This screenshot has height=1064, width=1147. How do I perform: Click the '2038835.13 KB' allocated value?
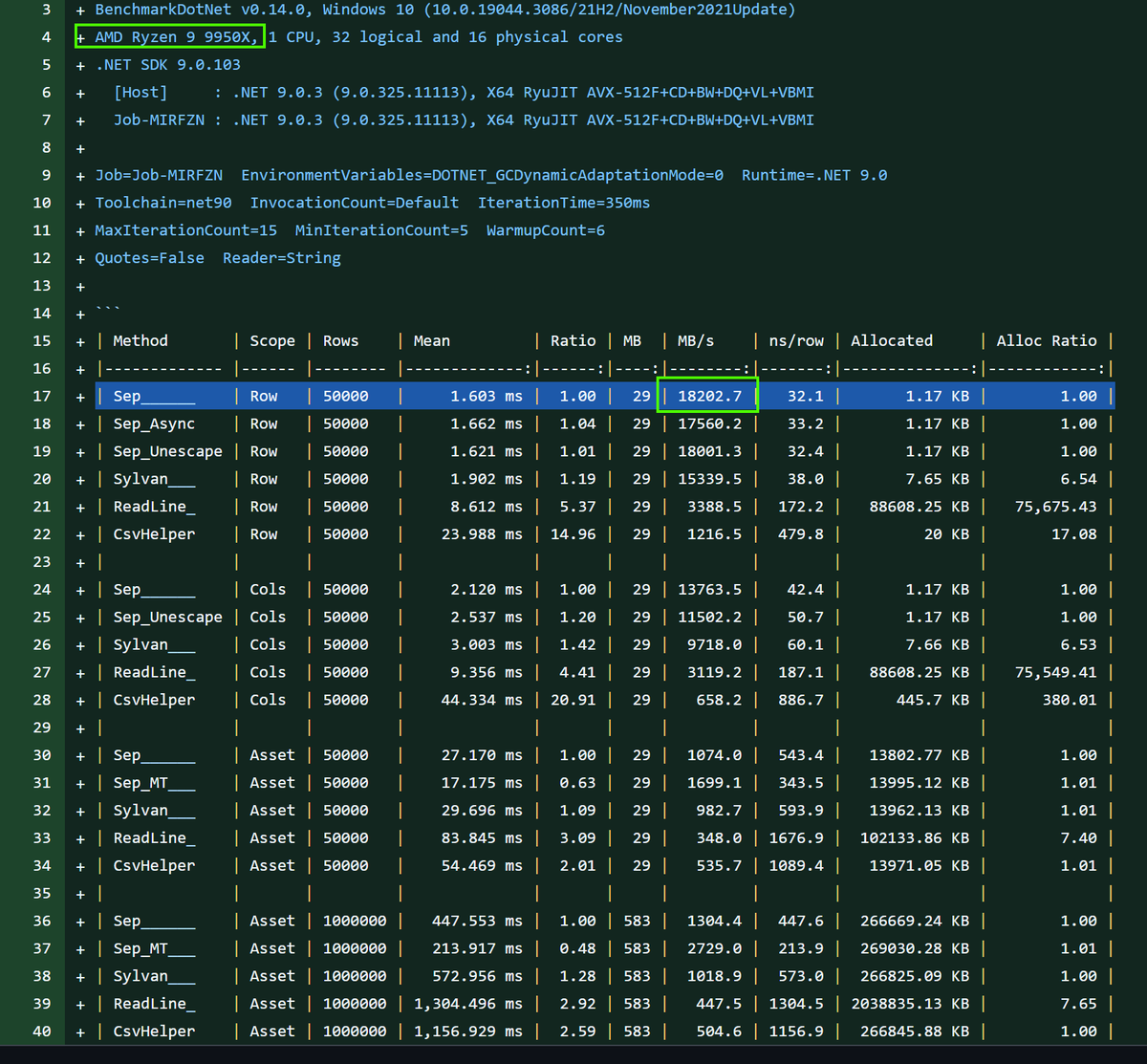pos(910,1004)
